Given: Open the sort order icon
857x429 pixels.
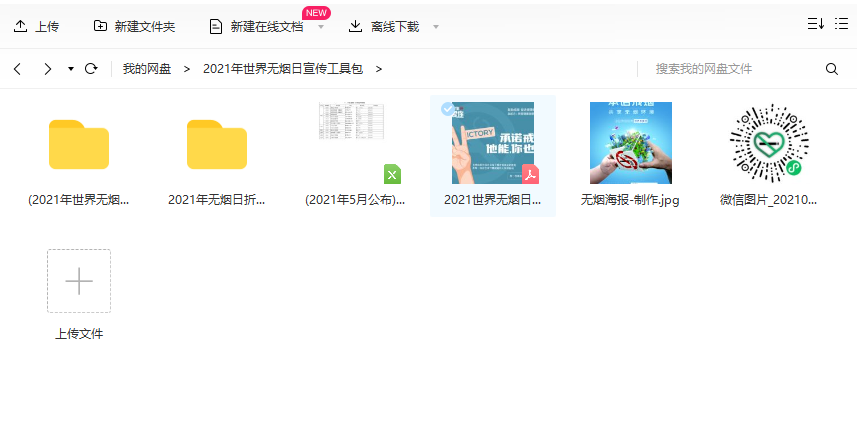Looking at the screenshot, I should tap(815, 23).
